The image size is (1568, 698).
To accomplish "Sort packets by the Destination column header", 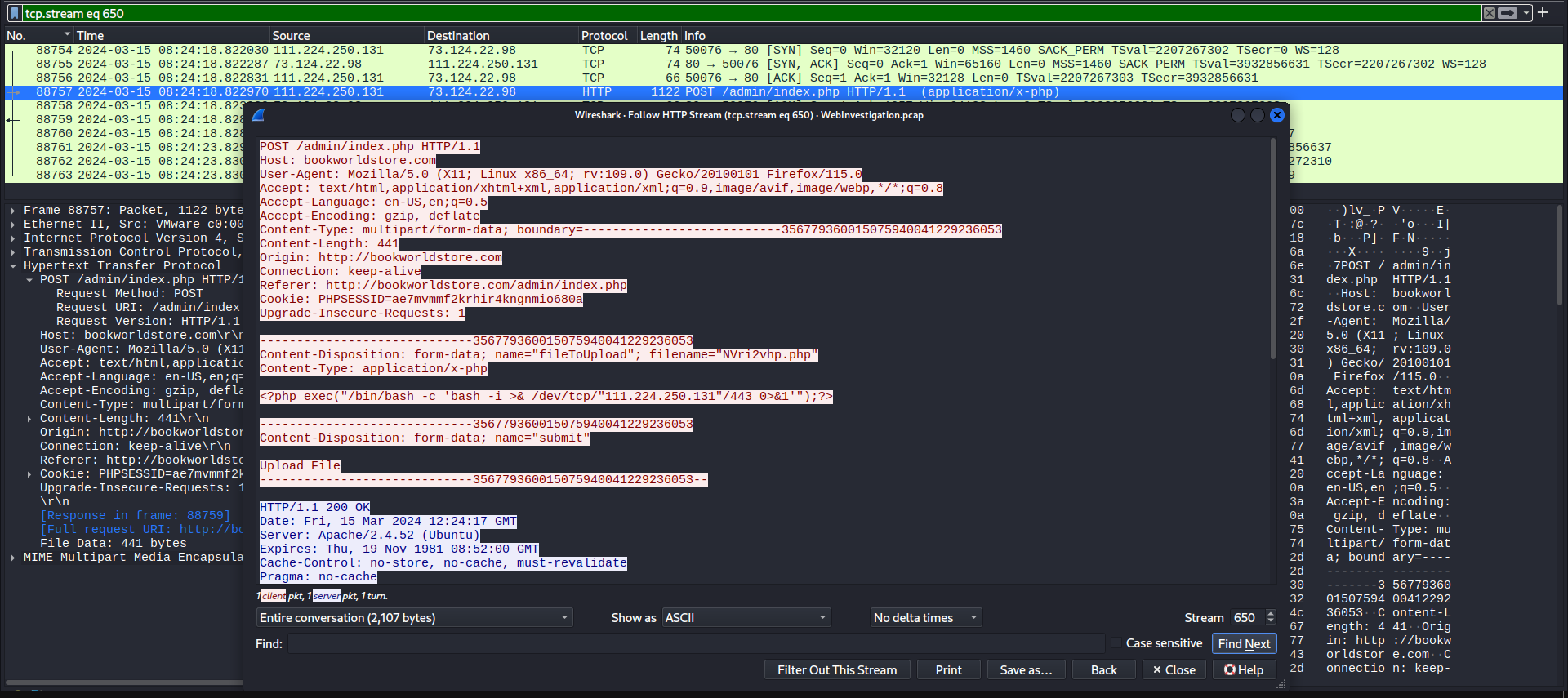I will [x=501, y=35].
